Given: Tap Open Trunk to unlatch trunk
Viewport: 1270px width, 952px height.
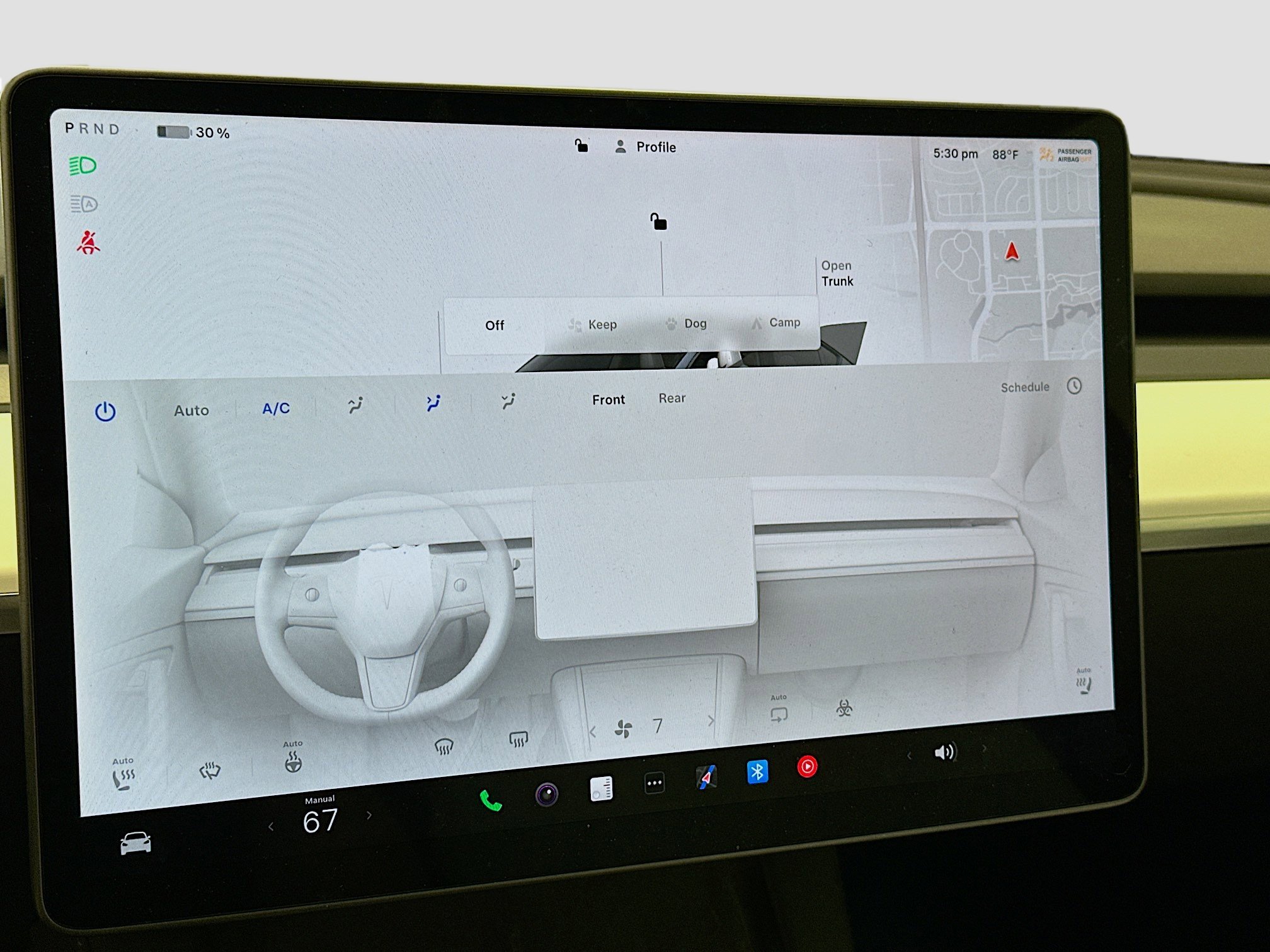Looking at the screenshot, I should coord(837,273).
